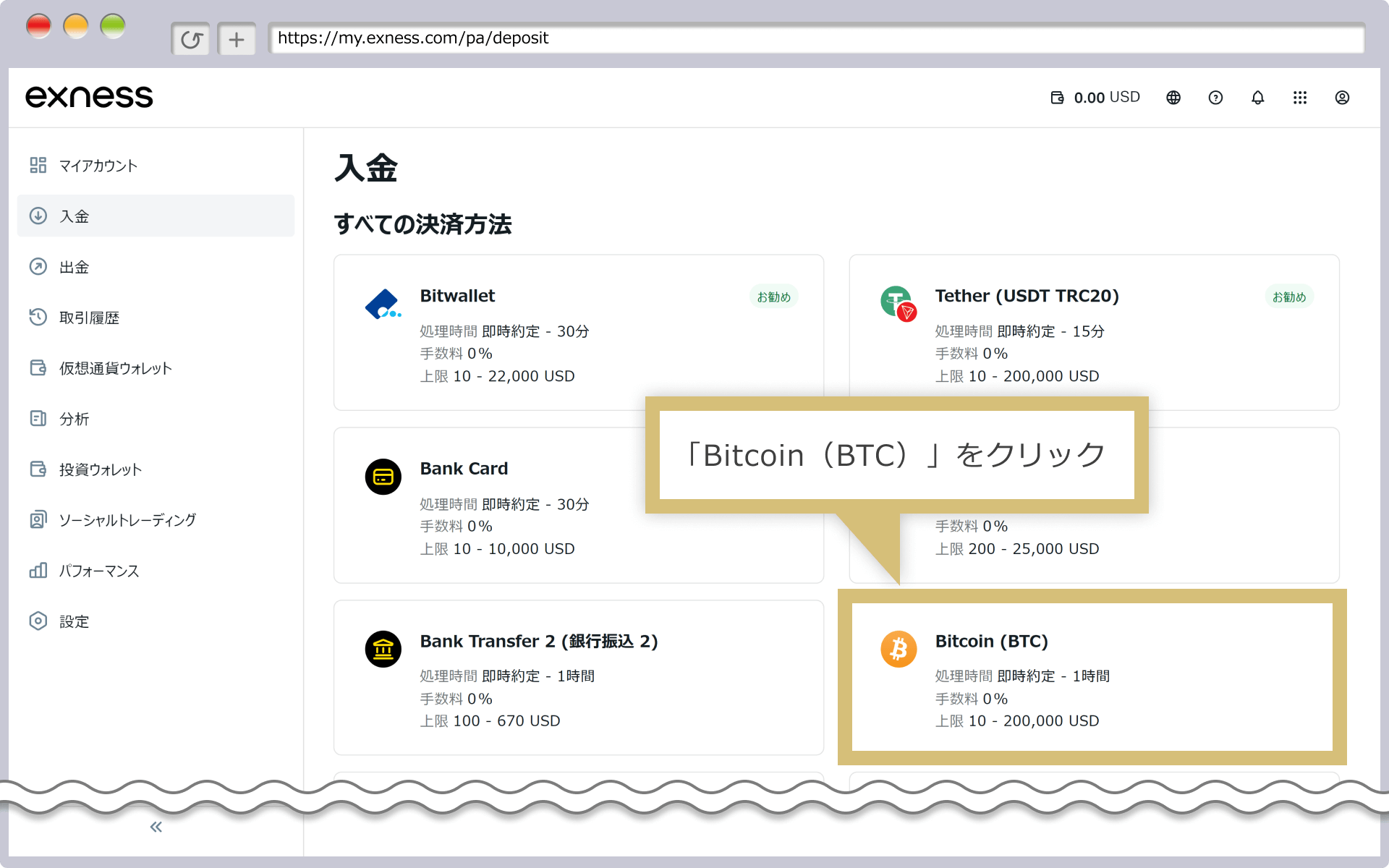Click the 入金 page heading

(x=366, y=169)
